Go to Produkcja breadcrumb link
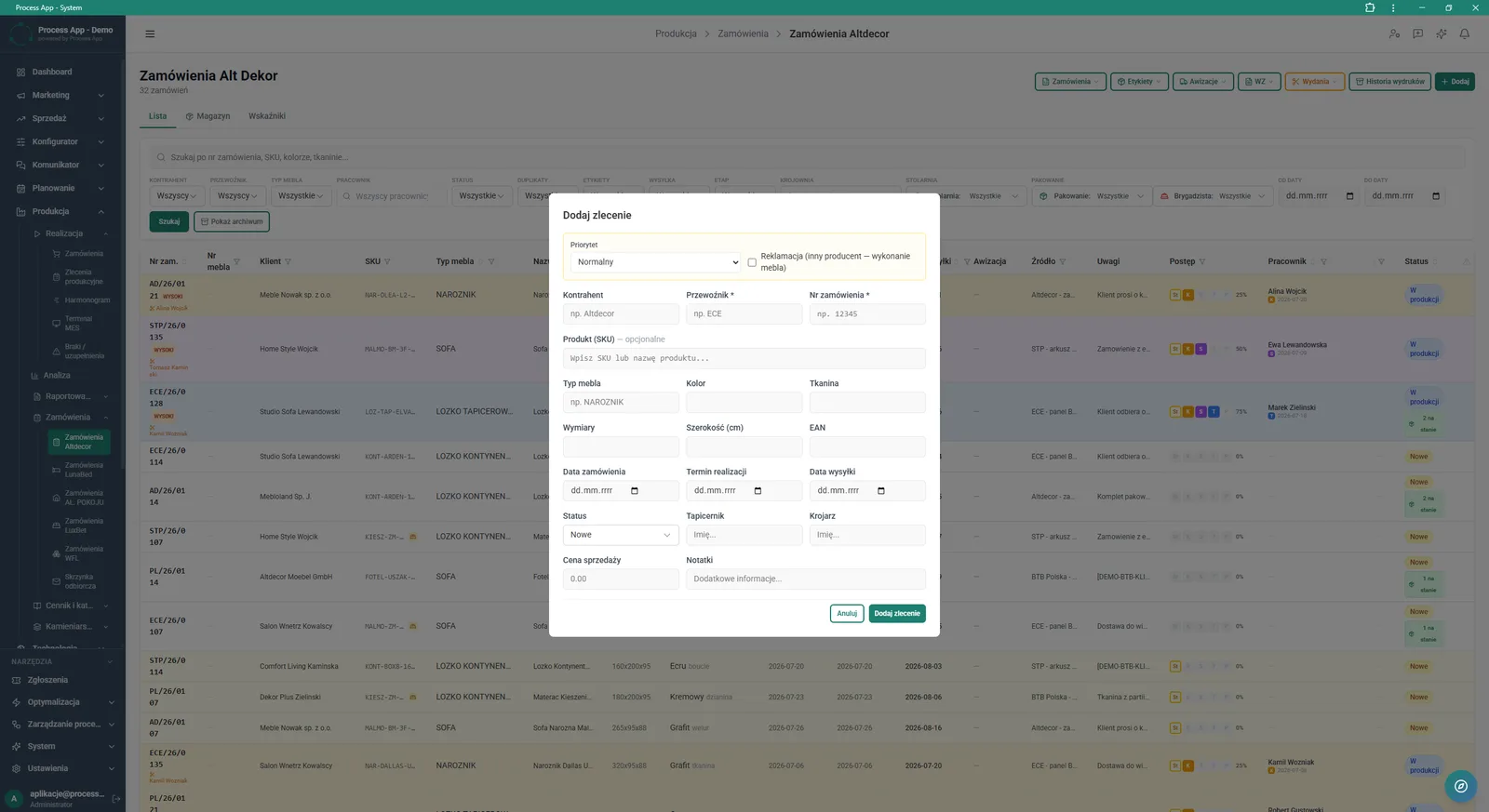Image resolution: width=1489 pixels, height=812 pixels. (x=676, y=33)
